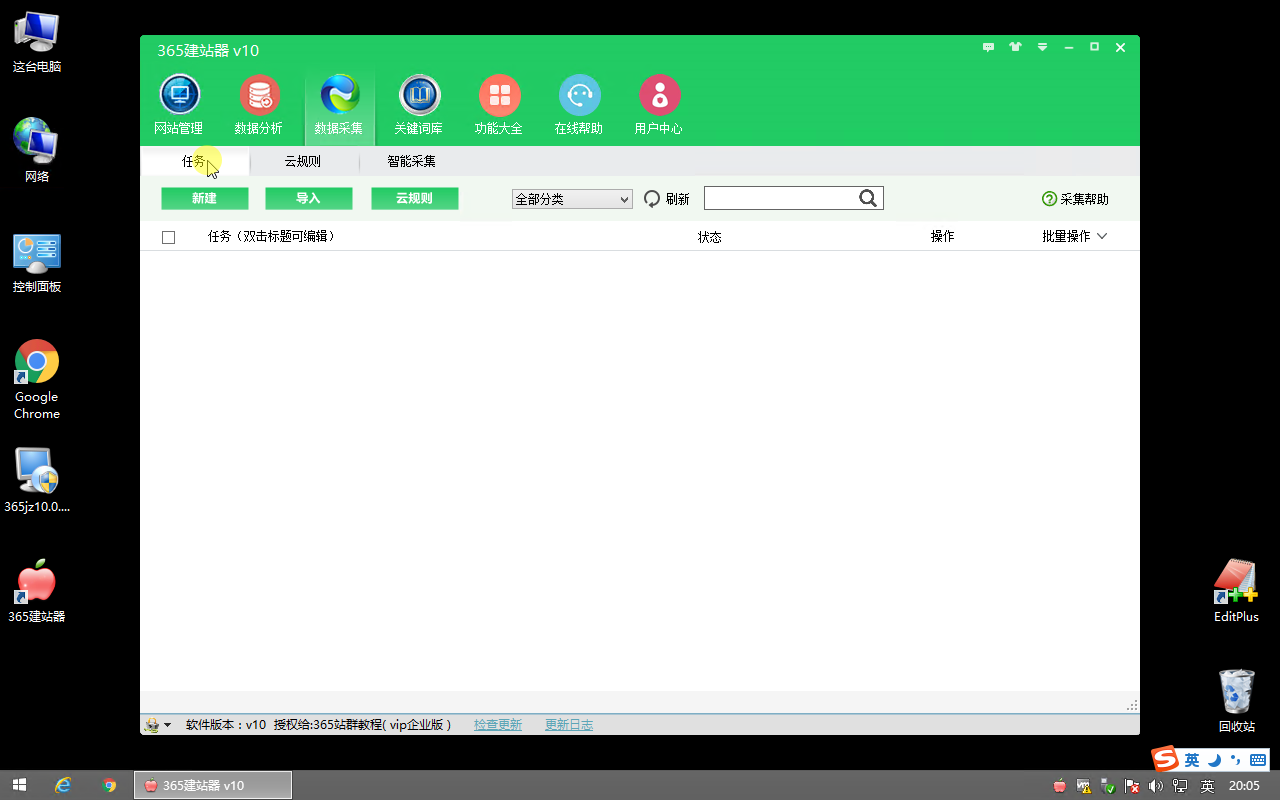Screen dimensions: 1280x800
Task: Switch to 任务 tab
Action: (194, 161)
